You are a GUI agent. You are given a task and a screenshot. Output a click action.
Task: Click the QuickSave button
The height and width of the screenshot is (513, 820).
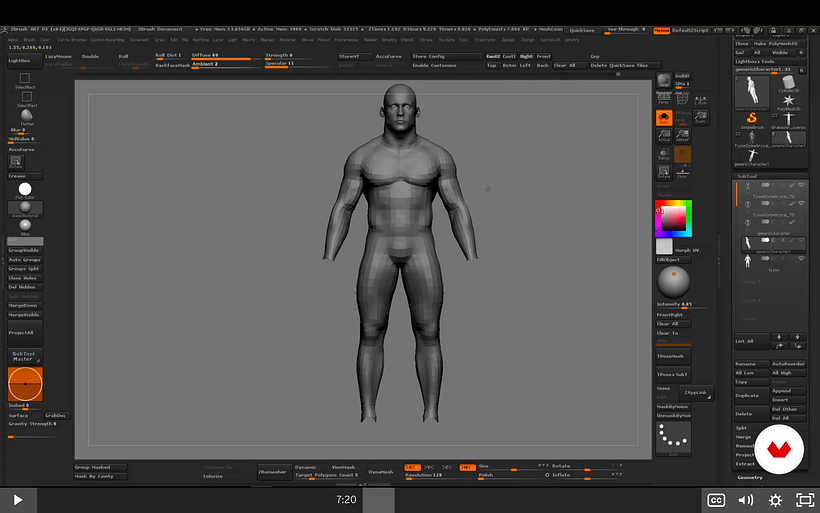(x=582, y=30)
